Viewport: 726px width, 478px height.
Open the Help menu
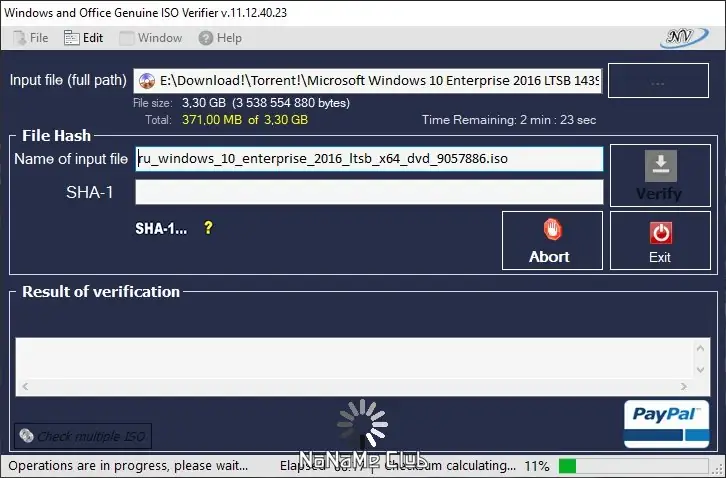(x=220, y=38)
